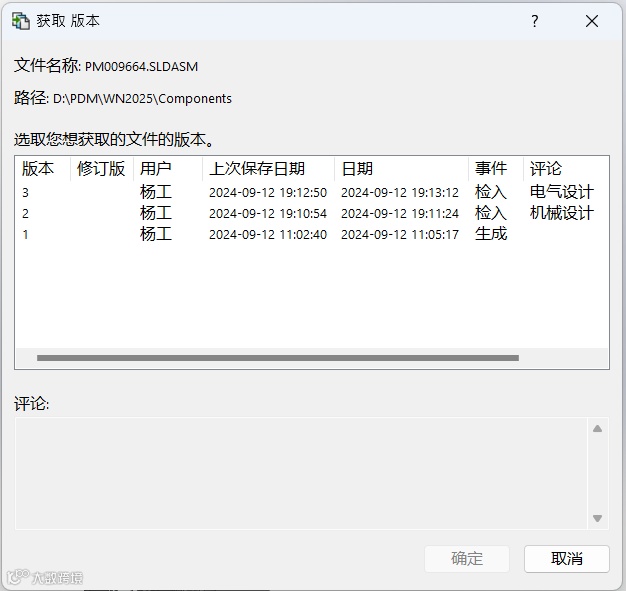The image size is (626, 591).
Task: Click the path D:\PDM\WN2025\Components
Action: point(142,99)
